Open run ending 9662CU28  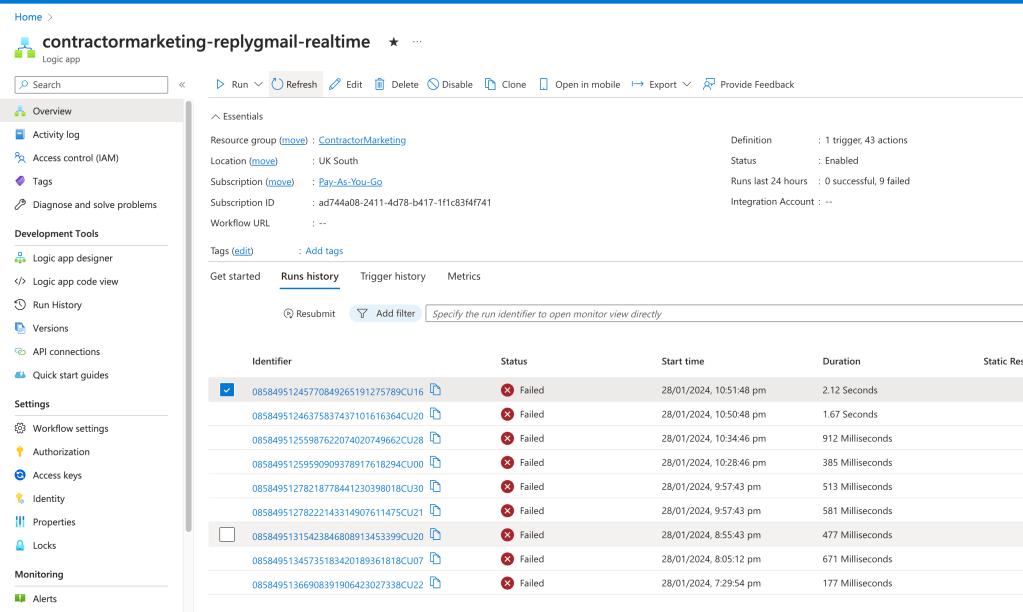click(338, 440)
